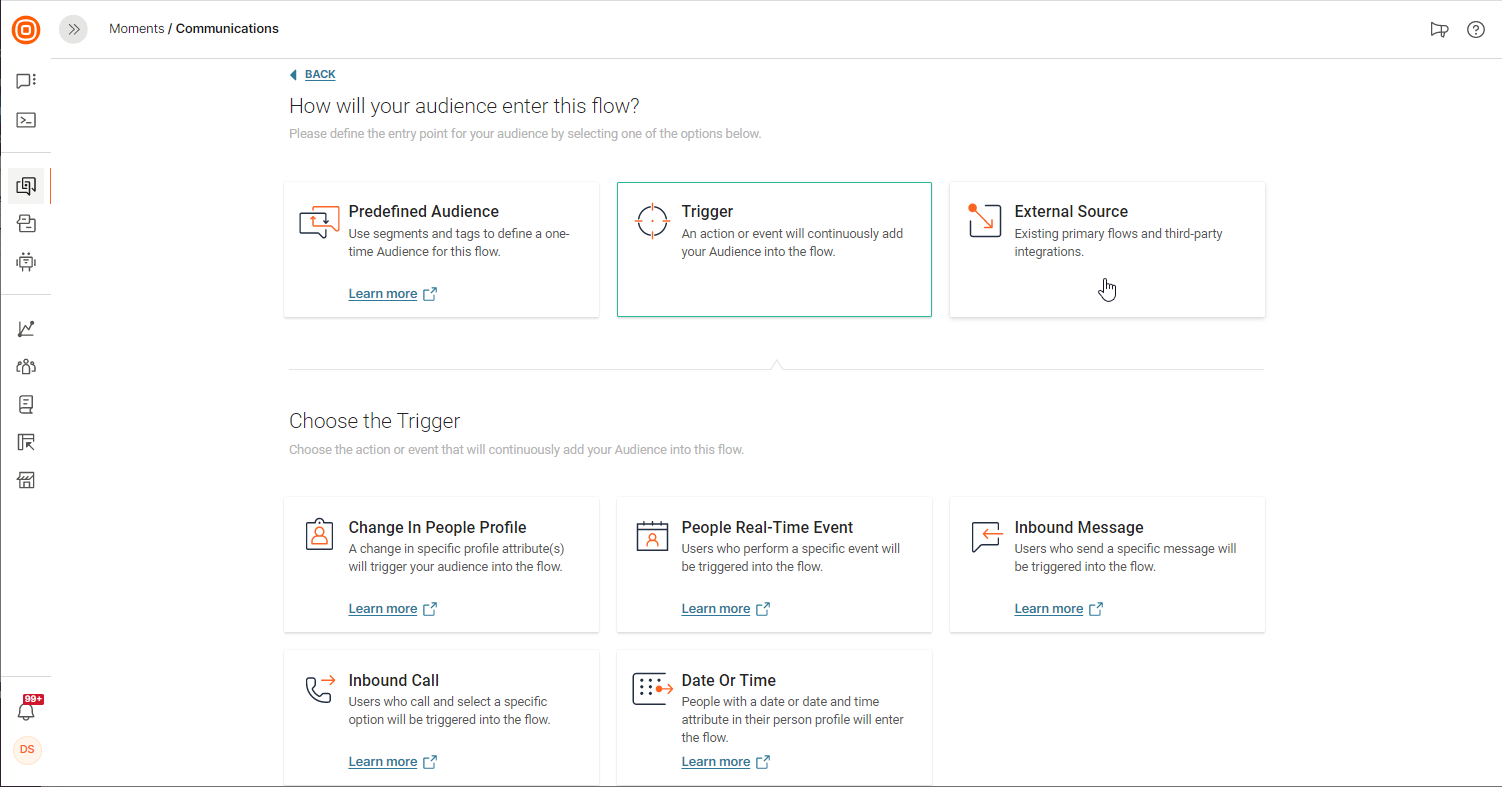Open the robot chatbot icon in the sidebar
Image resolution: width=1502 pixels, height=787 pixels.
[26, 262]
